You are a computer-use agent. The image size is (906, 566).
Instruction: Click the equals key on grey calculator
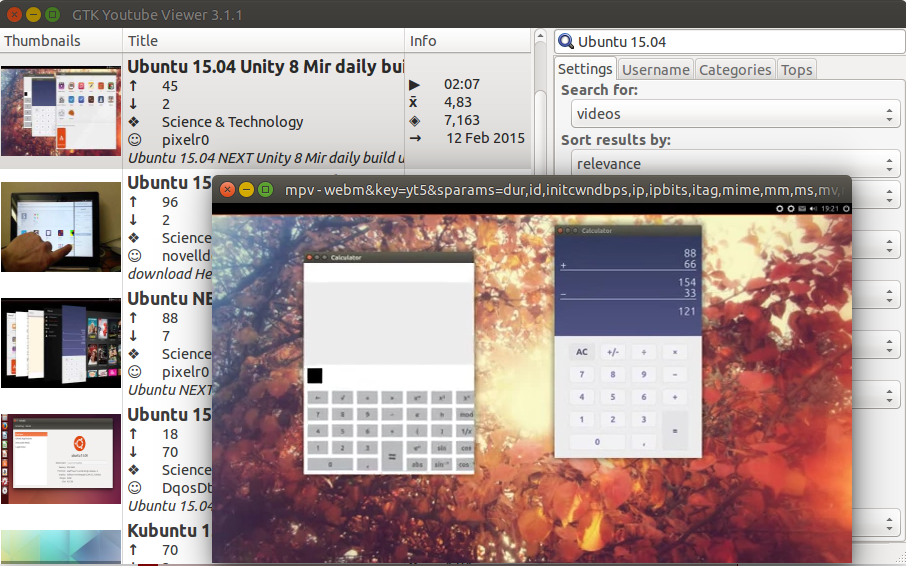(x=392, y=456)
